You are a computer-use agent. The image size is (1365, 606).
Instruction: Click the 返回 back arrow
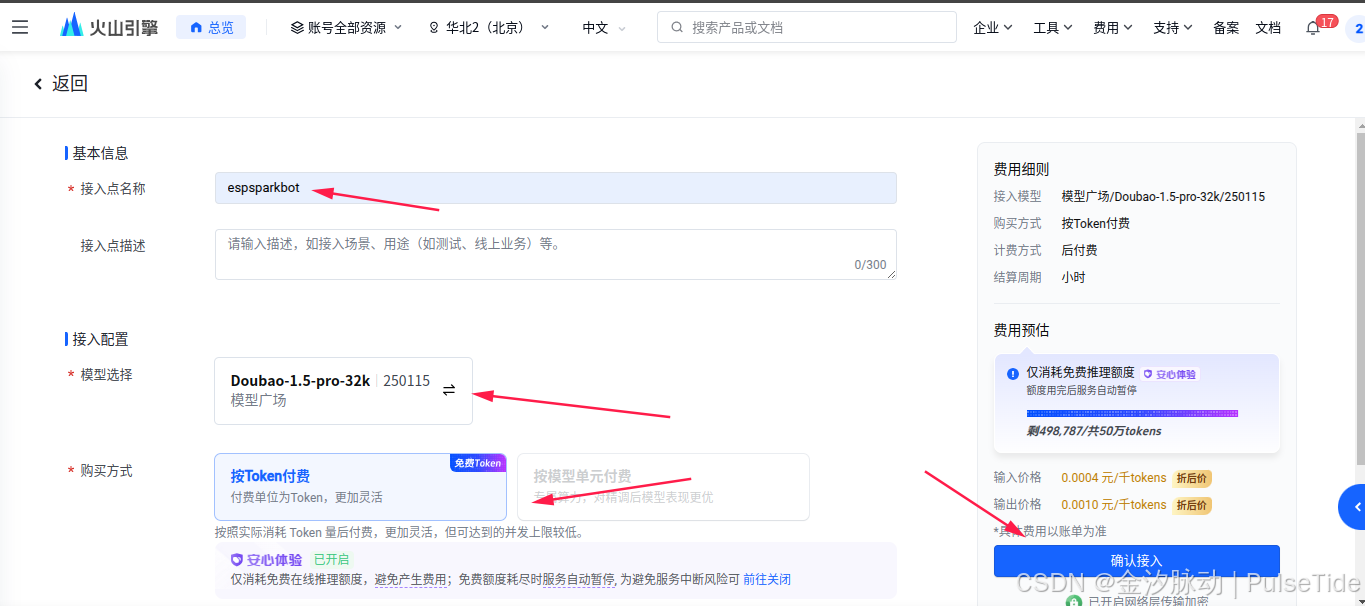pos(38,84)
